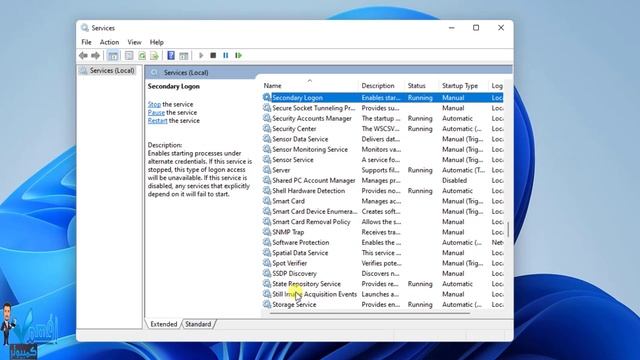Select the Security Accounts Manager service

382,118
